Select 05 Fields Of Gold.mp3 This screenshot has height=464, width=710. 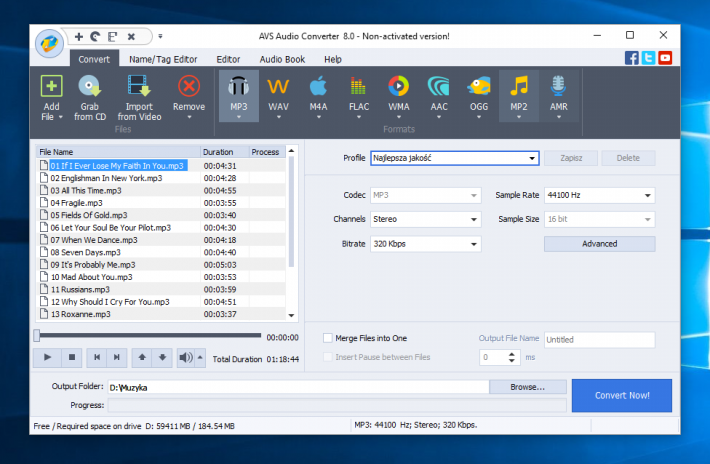pyautogui.click(x=88, y=215)
